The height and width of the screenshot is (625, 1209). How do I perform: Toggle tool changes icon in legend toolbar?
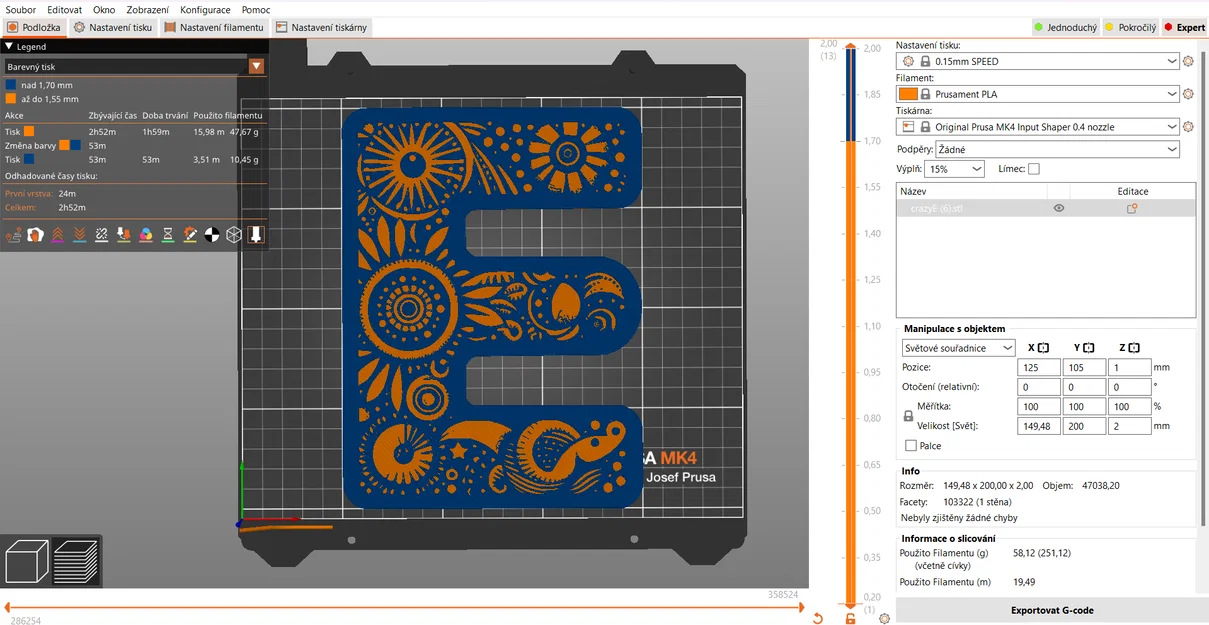pyautogui.click(x=124, y=235)
